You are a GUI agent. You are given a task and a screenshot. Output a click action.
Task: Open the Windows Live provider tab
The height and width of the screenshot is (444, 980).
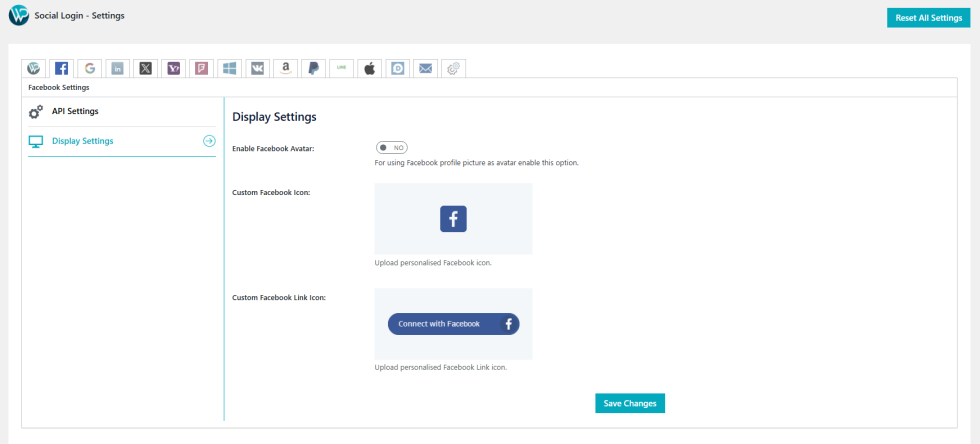[230, 68]
